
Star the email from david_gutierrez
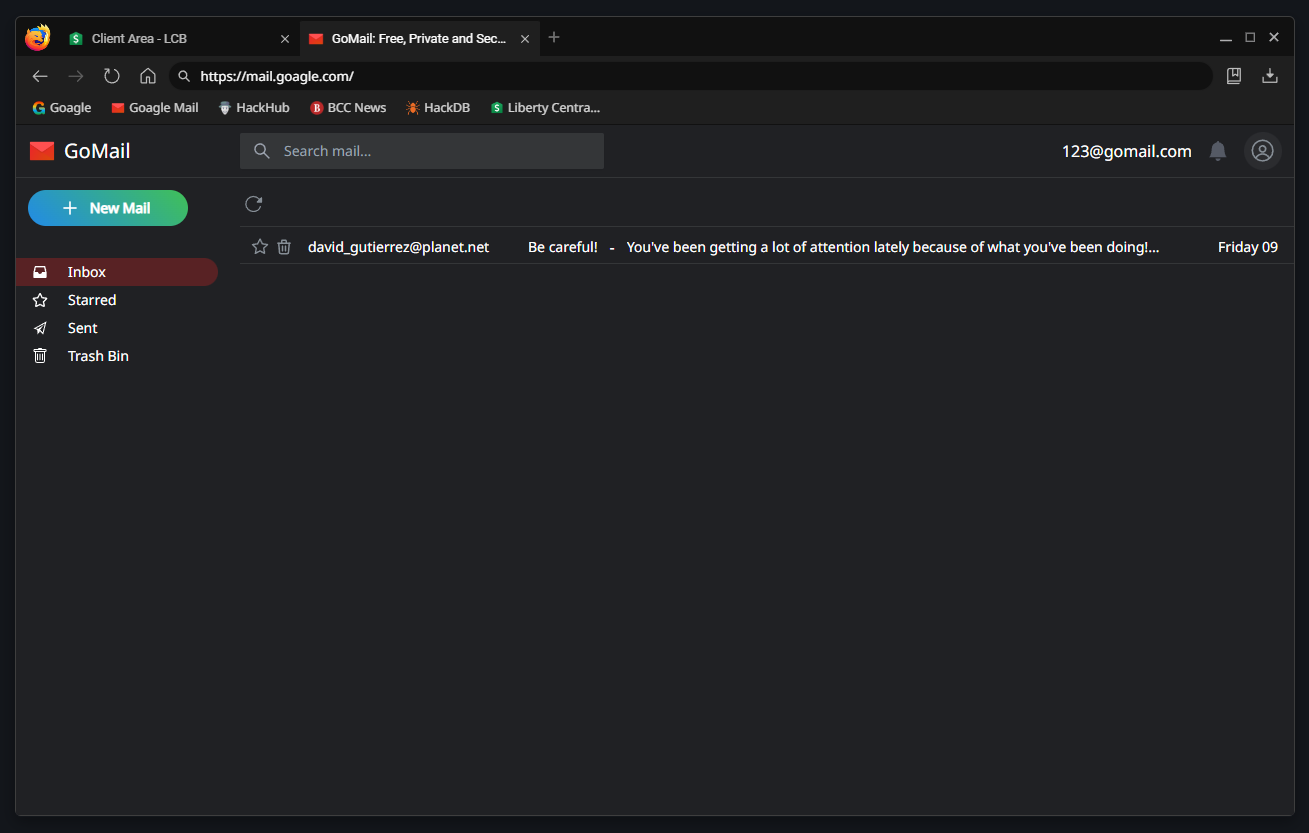(x=260, y=247)
